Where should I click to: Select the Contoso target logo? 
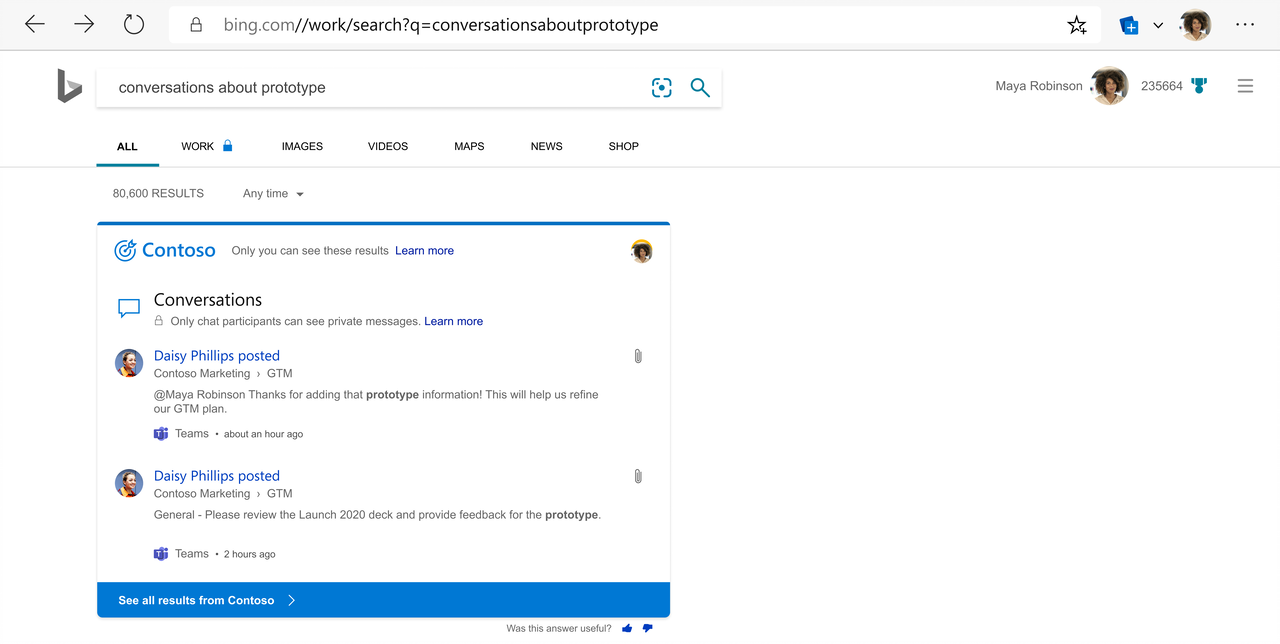click(125, 250)
